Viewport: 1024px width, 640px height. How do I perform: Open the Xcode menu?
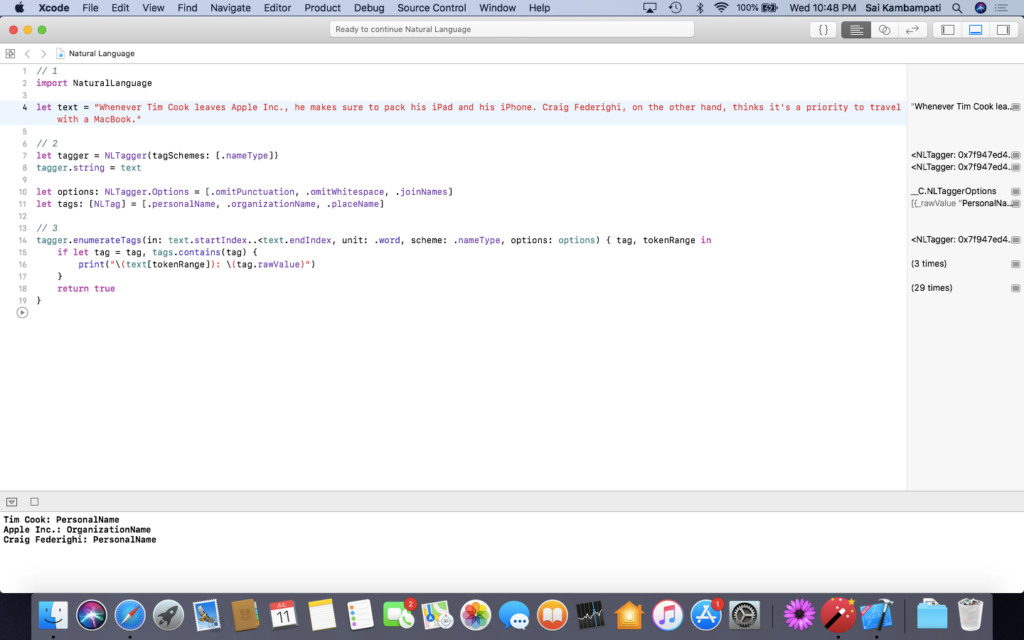pyautogui.click(x=54, y=8)
